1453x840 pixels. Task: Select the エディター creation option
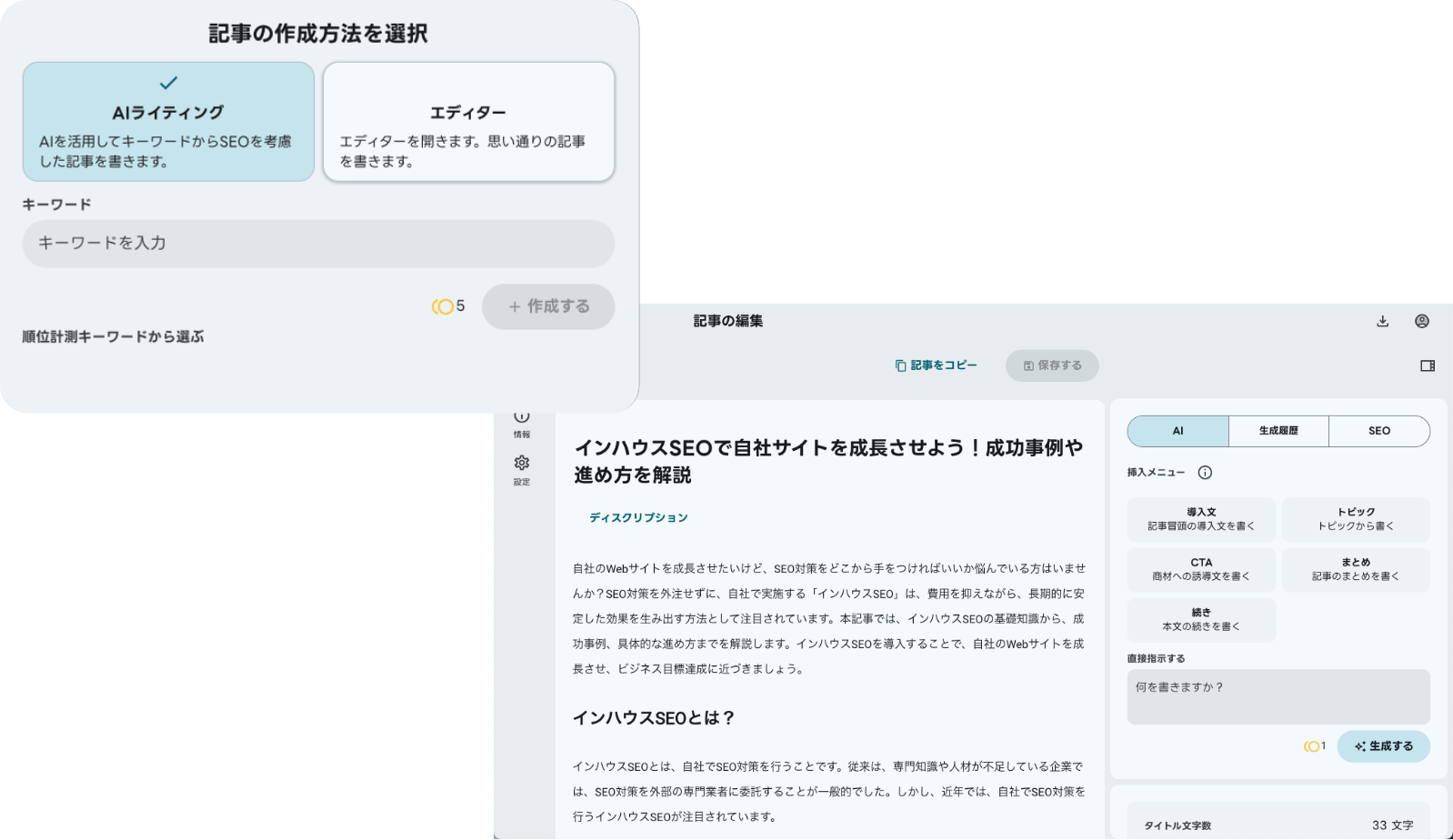pos(468,122)
